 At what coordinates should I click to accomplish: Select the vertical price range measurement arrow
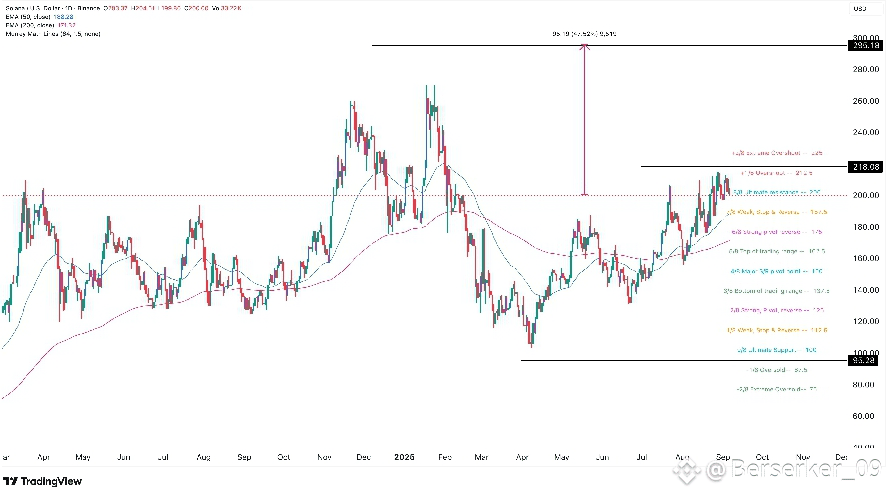[584, 120]
